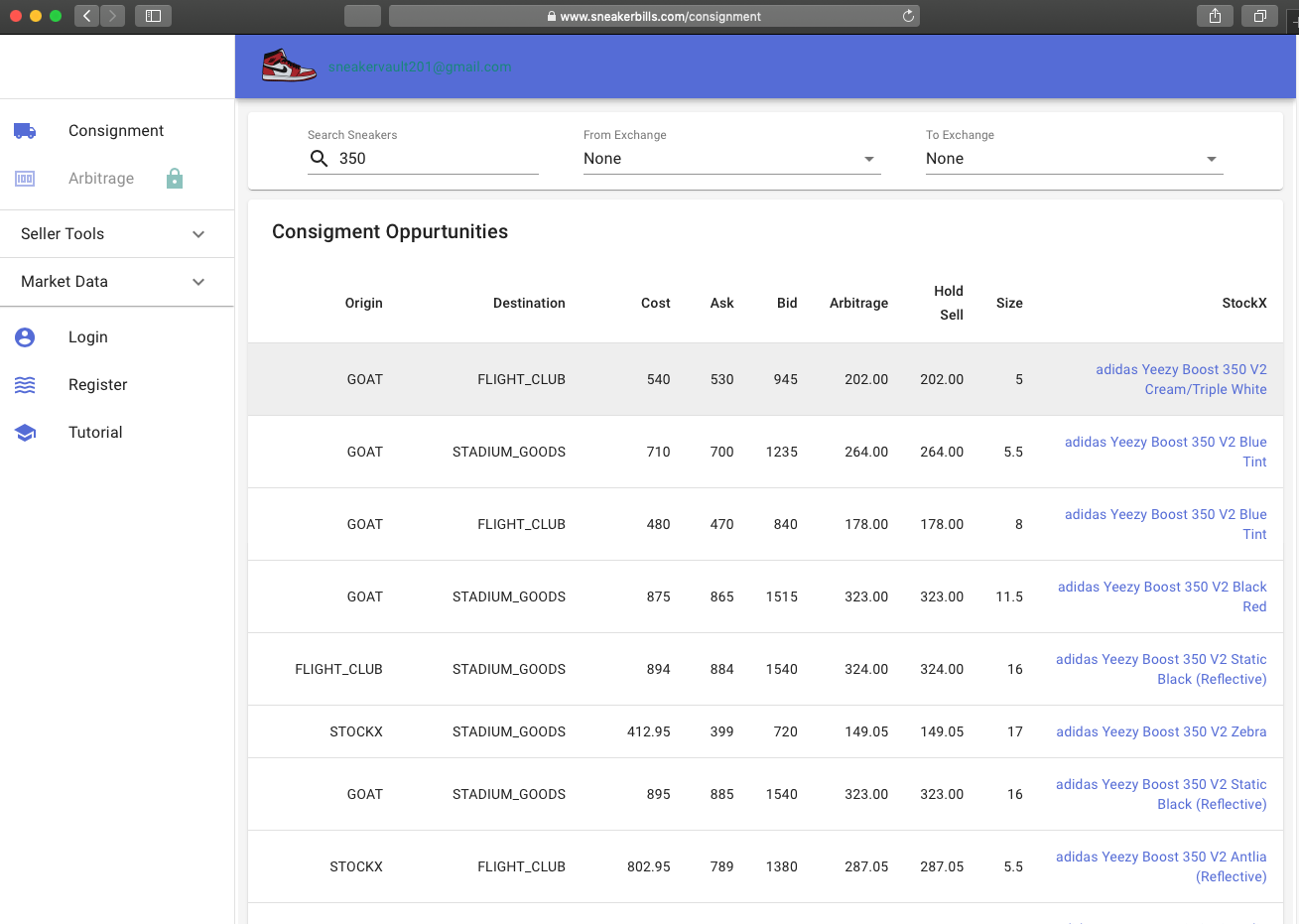This screenshot has height=924, width=1299.
Task: Click the Ask column header
Action: pyautogui.click(x=721, y=303)
